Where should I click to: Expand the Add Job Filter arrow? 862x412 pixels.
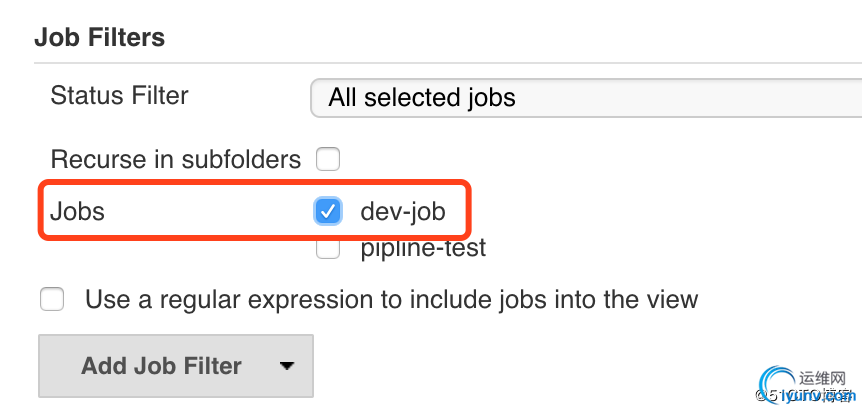[286, 366]
